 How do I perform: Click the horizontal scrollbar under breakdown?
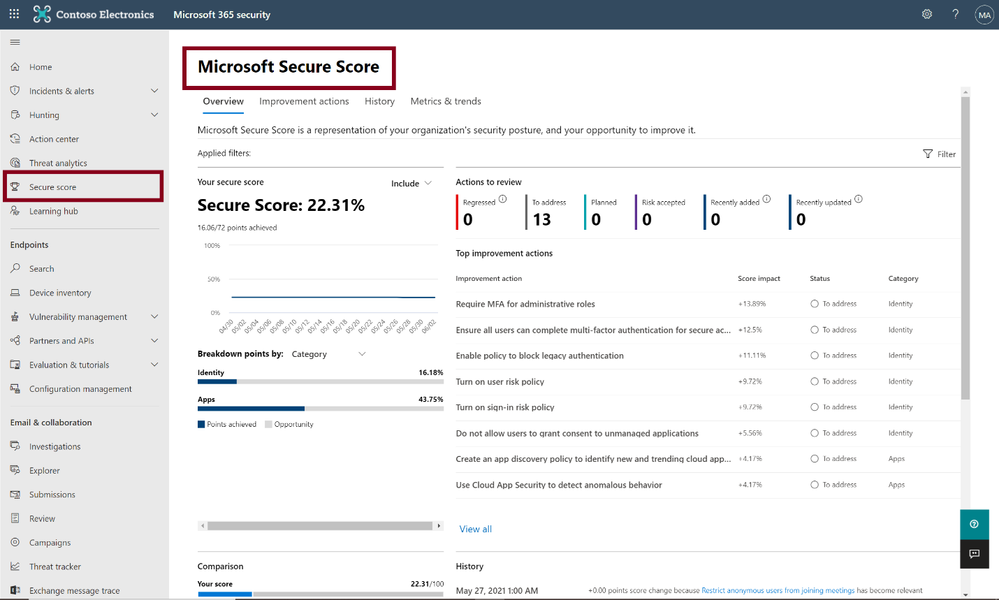click(320, 525)
